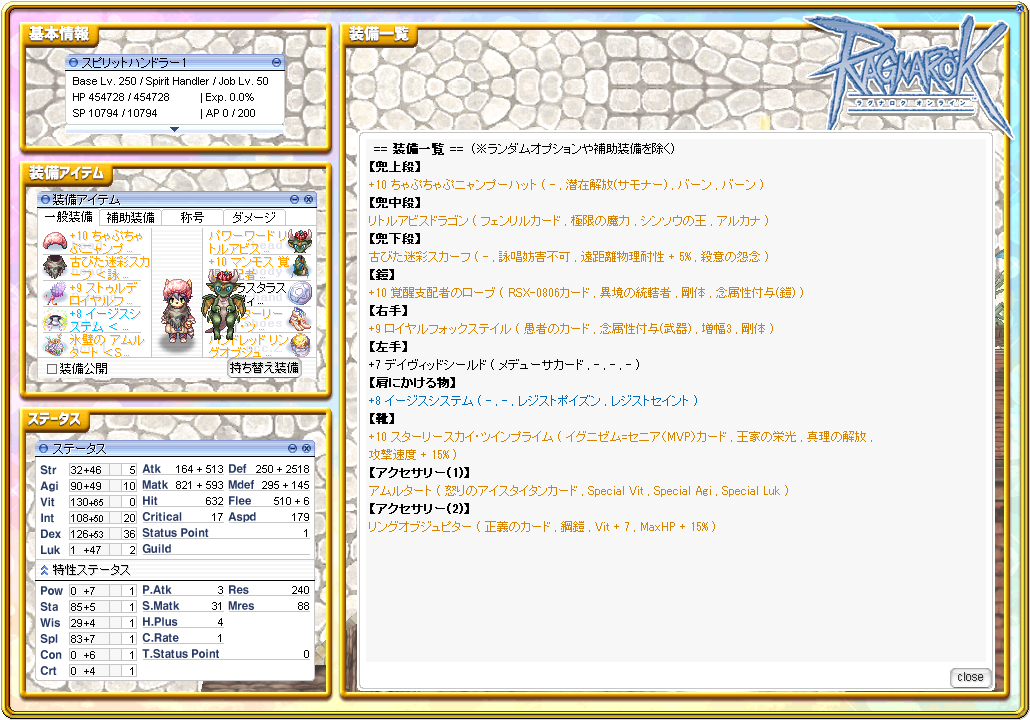
Task: Click the ice wall Amulet accessory icon
Action: coord(55,345)
